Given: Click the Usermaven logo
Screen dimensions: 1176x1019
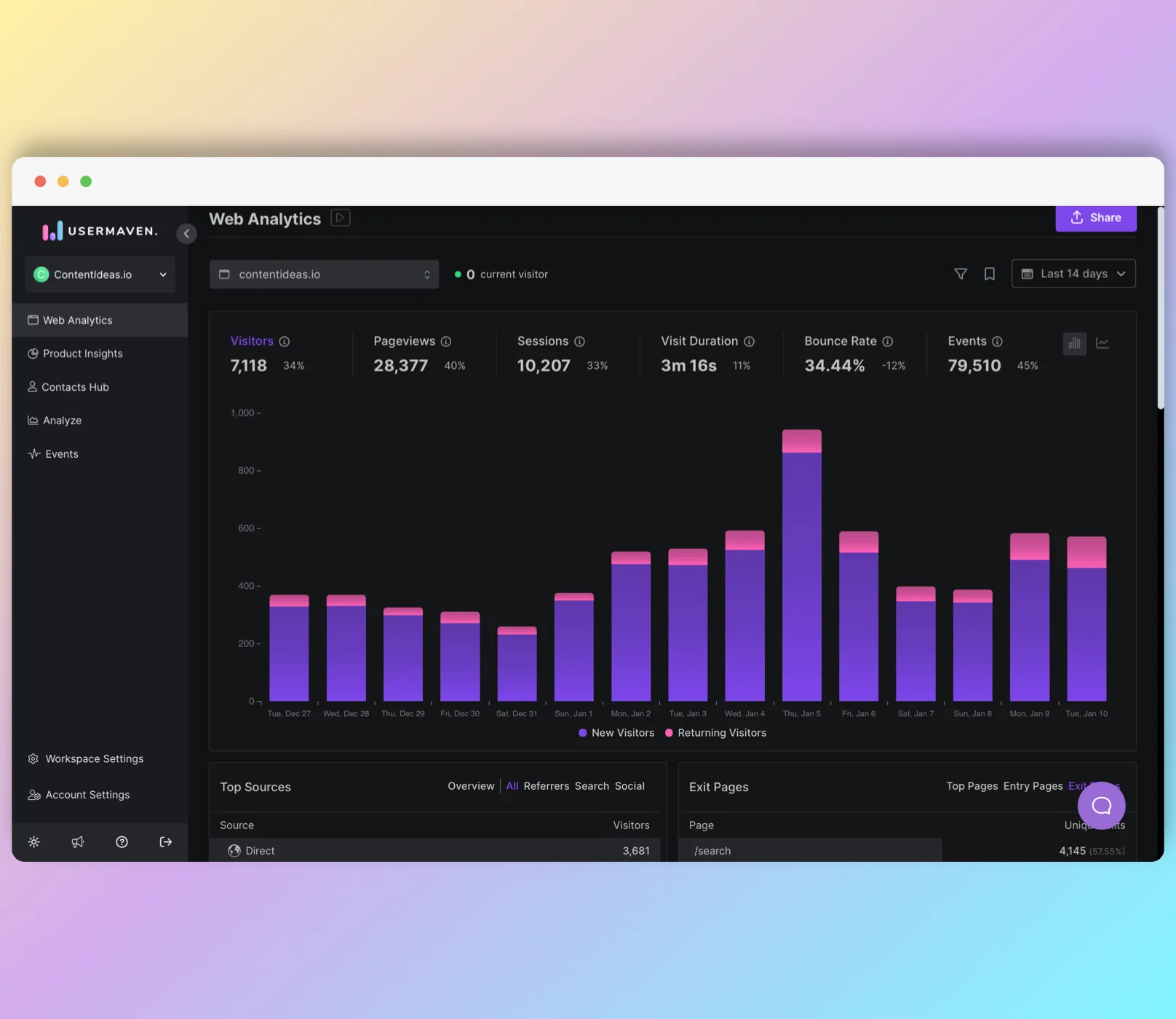Looking at the screenshot, I should click(x=100, y=231).
